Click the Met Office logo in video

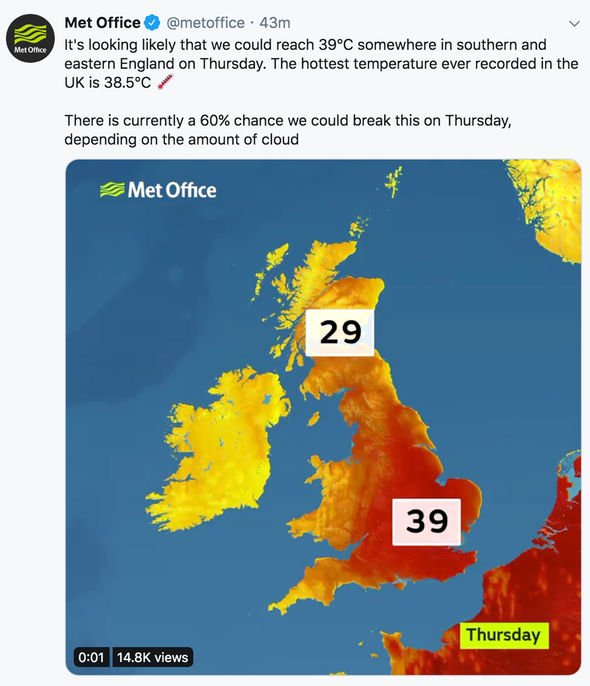(x=158, y=190)
